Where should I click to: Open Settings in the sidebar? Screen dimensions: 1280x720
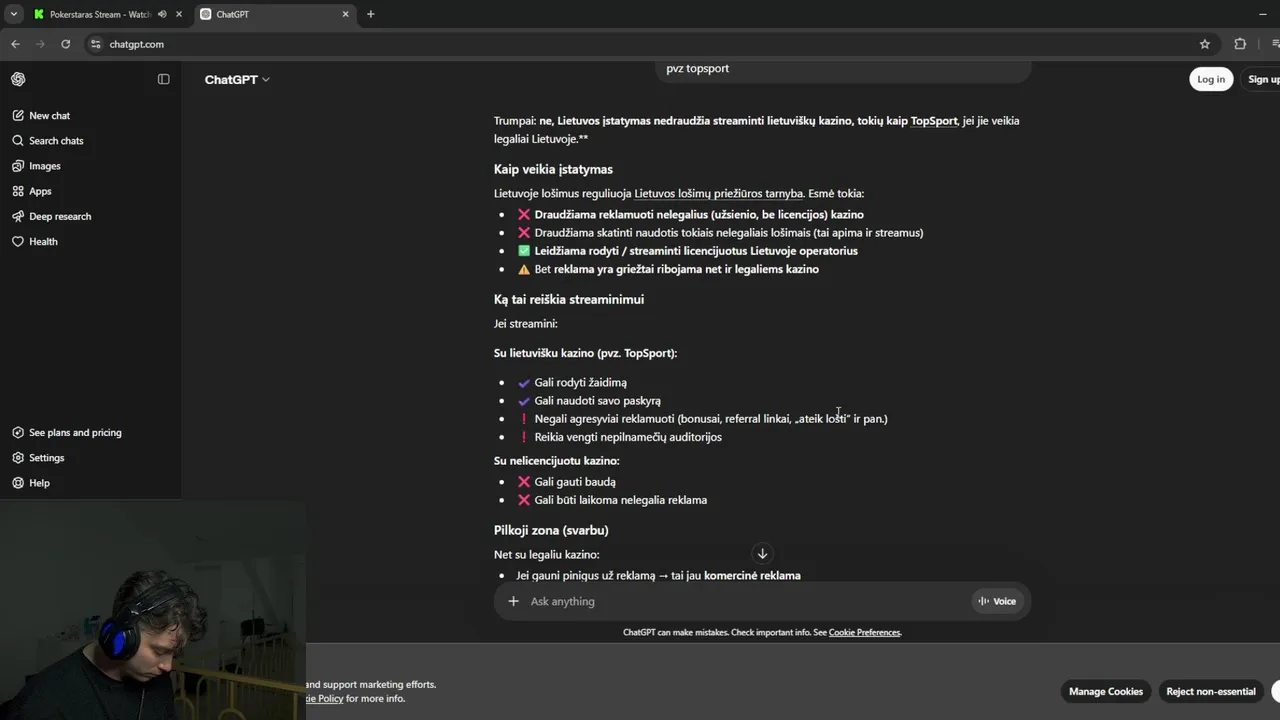pyautogui.click(x=46, y=458)
